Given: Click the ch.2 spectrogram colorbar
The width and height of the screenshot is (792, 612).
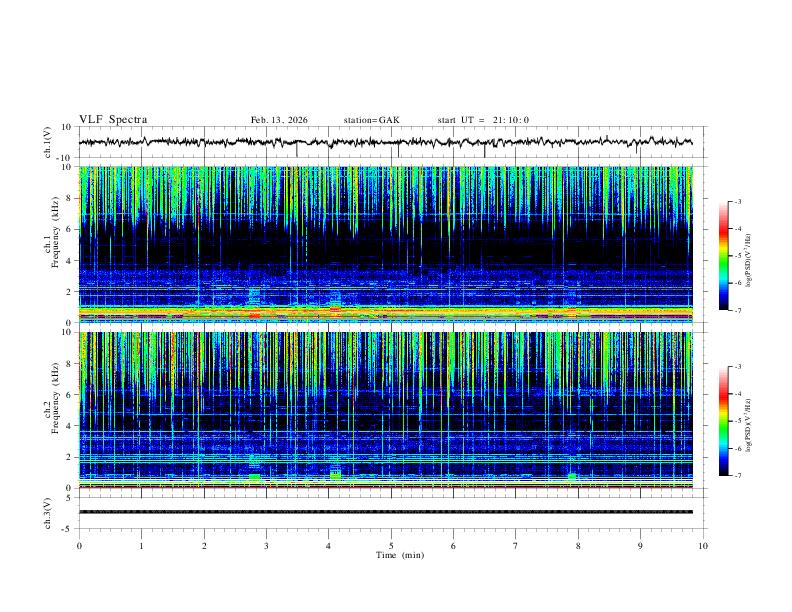Looking at the screenshot, I should pos(723,421).
